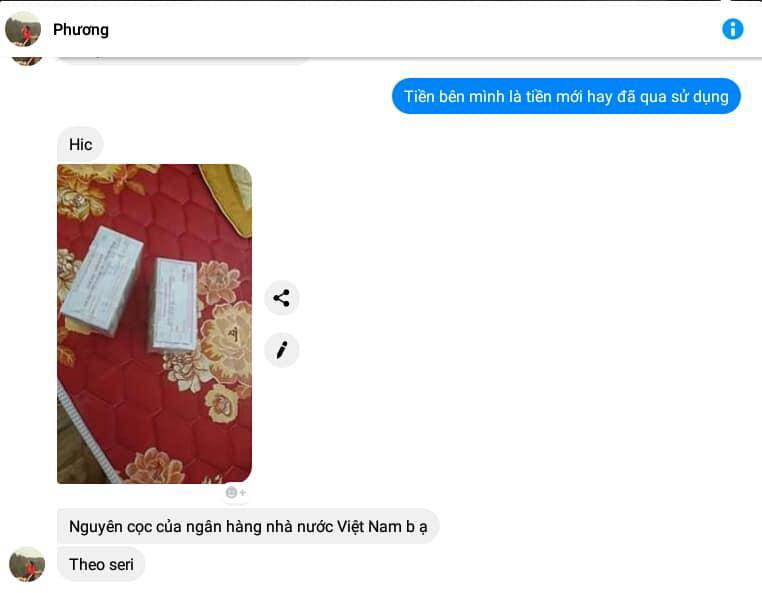Add an emoji reaction to the photo
Screen dimensions: 762x593
236,492
